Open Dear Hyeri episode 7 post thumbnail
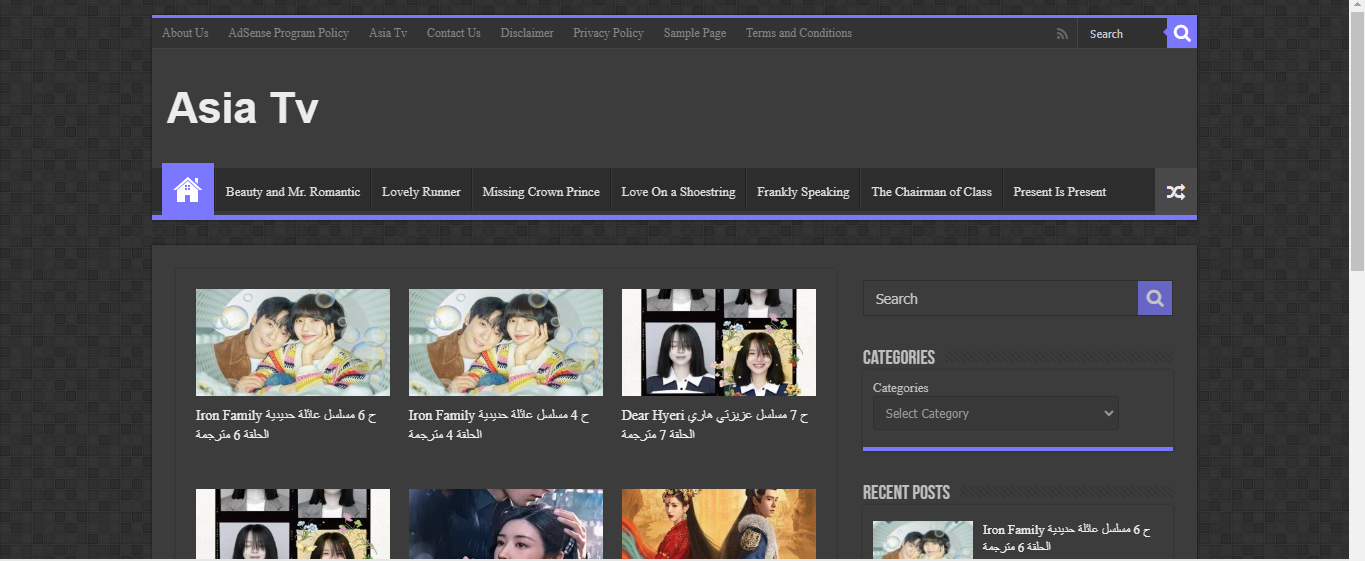Image resolution: width=1365 pixels, height=561 pixels. [x=719, y=343]
